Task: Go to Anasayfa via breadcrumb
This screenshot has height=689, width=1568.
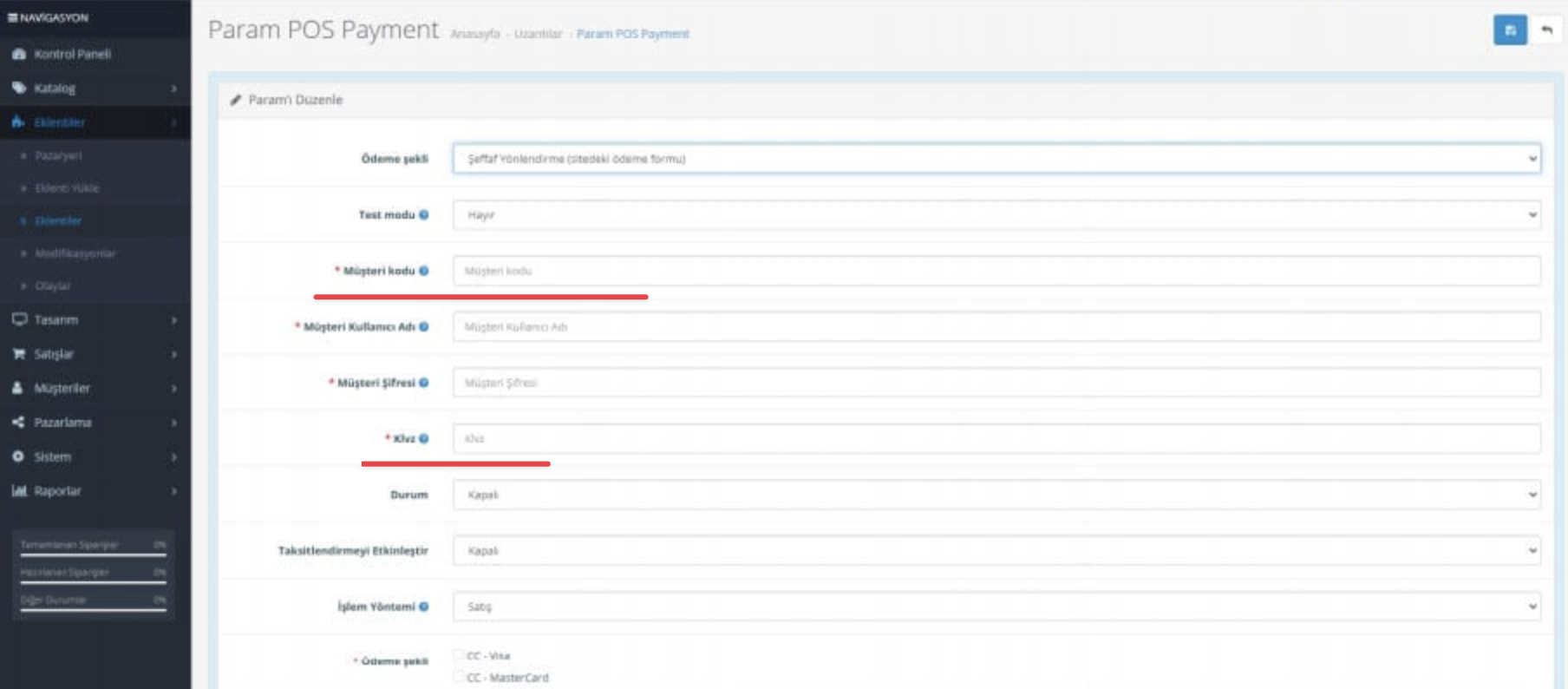Action: coord(475,34)
